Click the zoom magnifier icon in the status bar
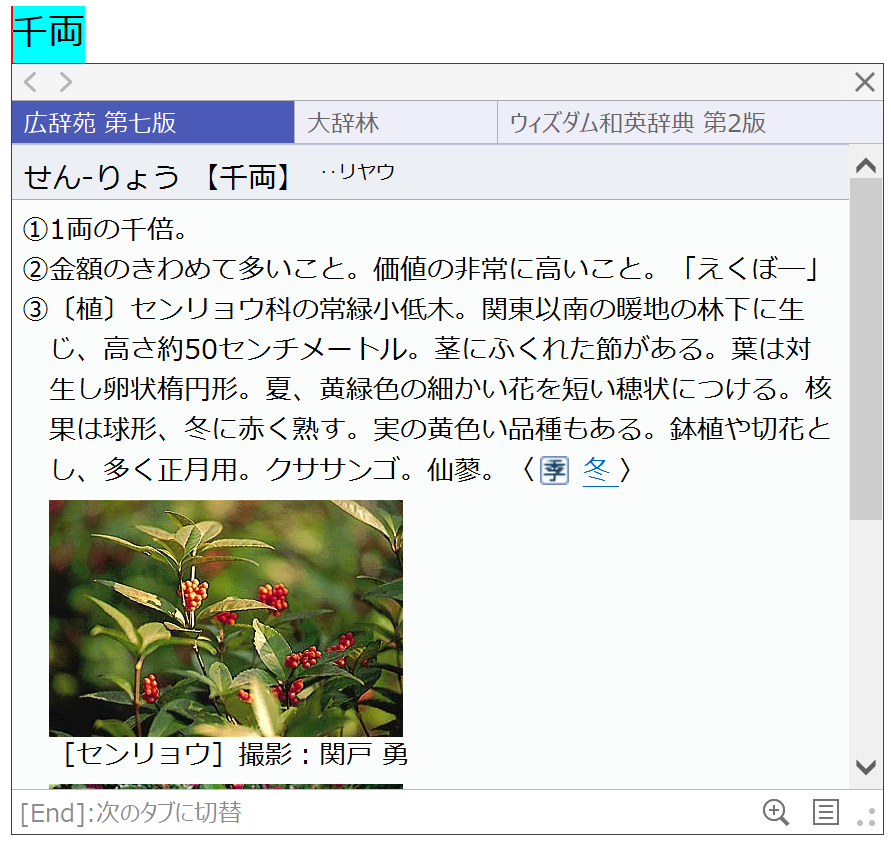 point(776,813)
